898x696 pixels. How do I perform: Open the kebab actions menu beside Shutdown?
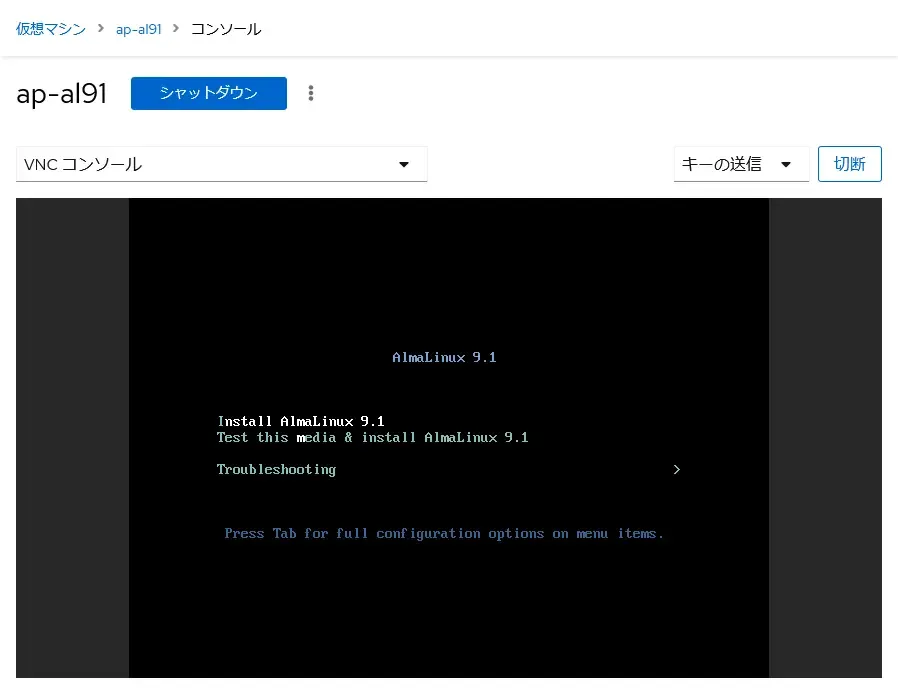click(x=310, y=93)
